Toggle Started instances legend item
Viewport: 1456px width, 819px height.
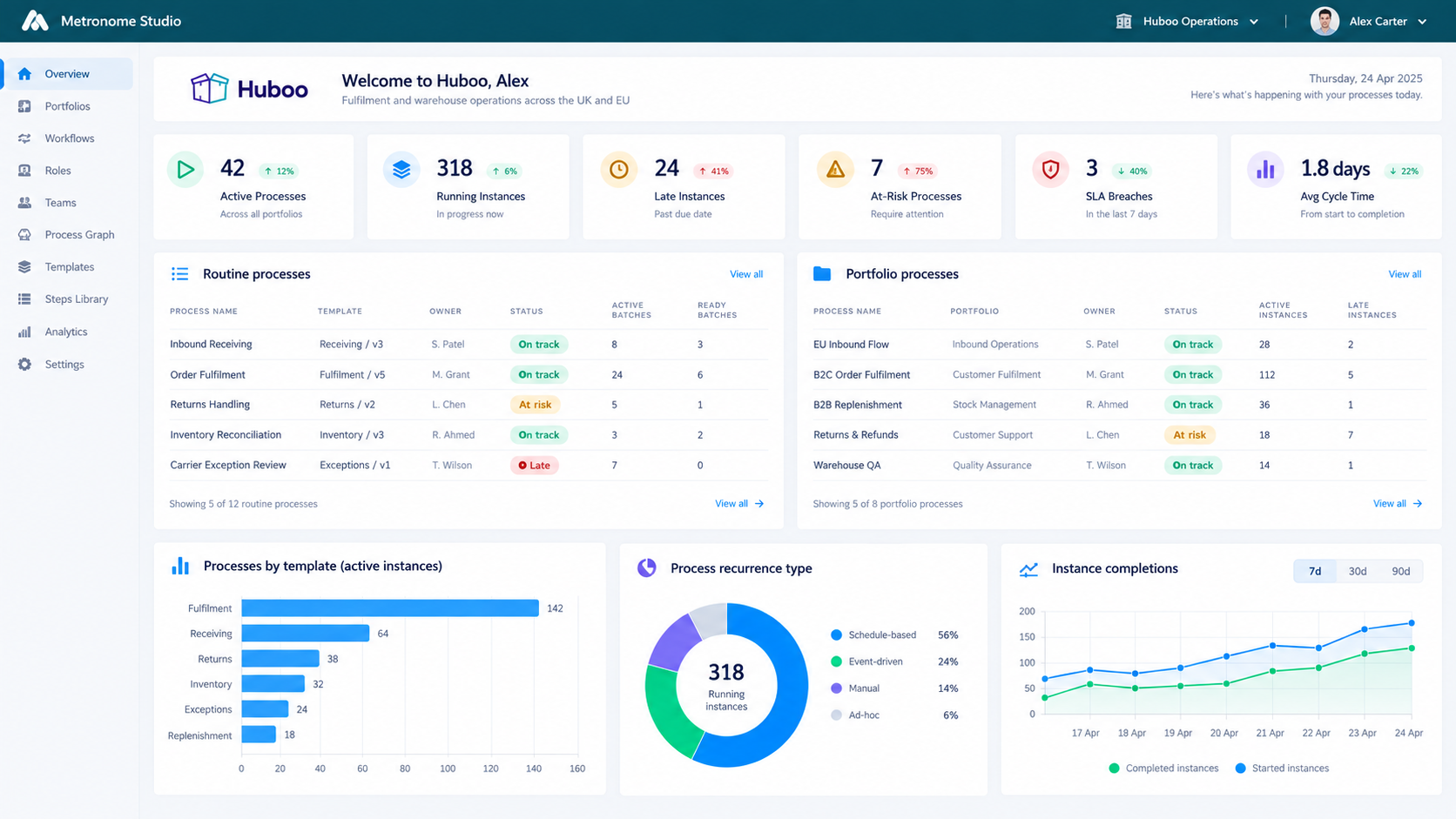coord(1282,769)
